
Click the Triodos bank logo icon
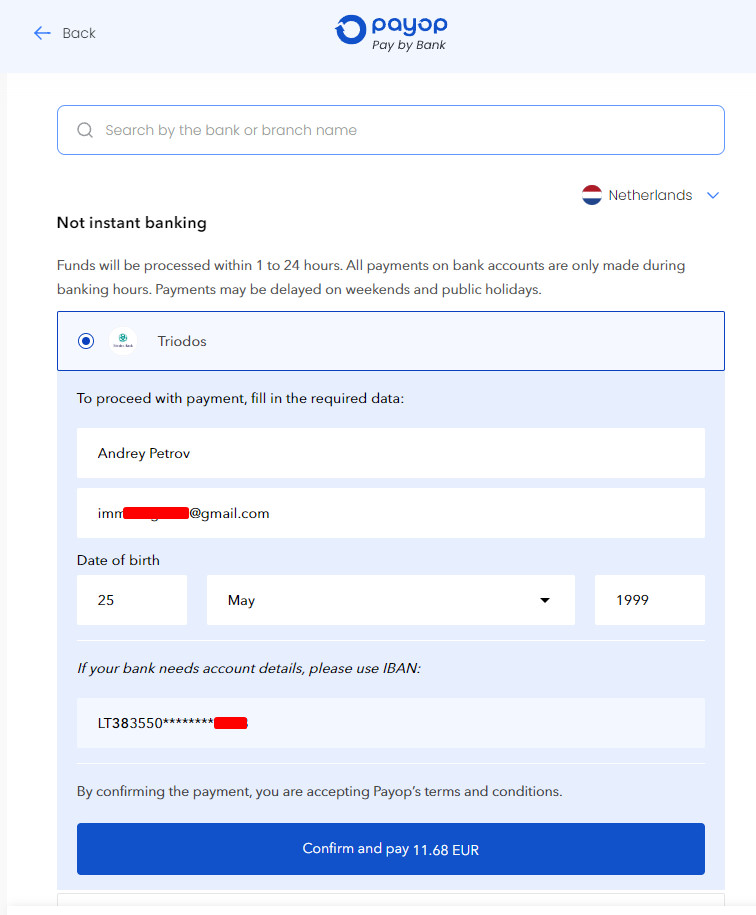click(123, 341)
